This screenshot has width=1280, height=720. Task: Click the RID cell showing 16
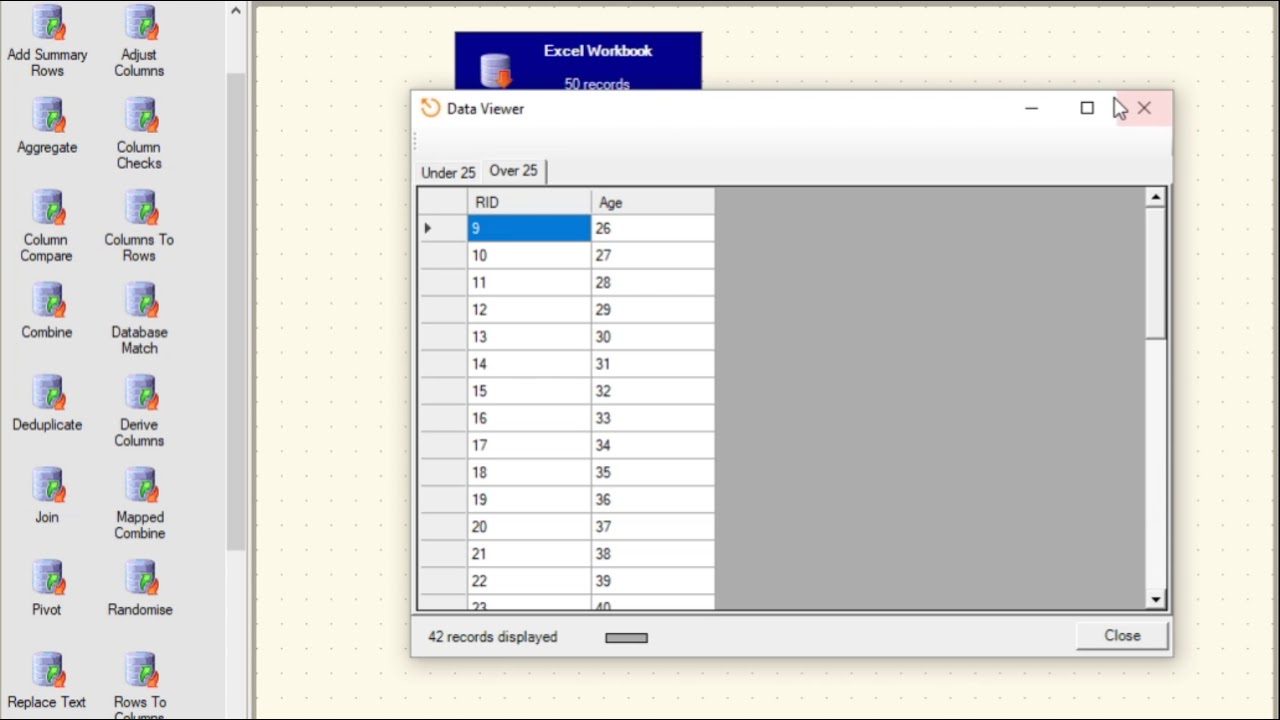coord(529,418)
